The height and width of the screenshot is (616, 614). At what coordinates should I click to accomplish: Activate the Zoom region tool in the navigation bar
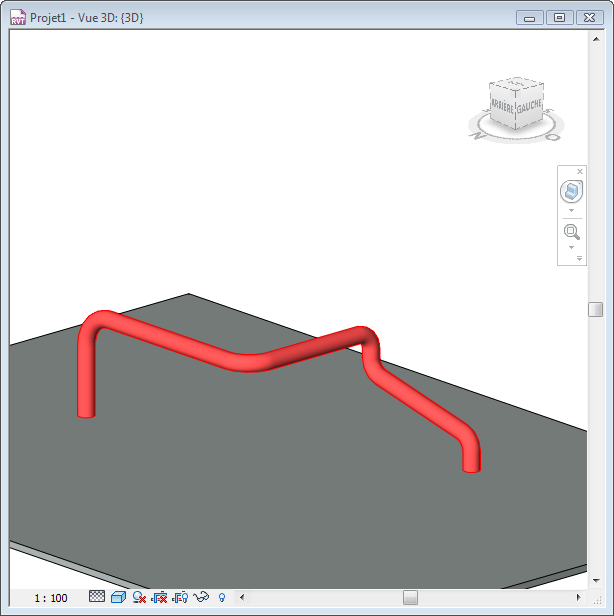pyautogui.click(x=572, y=232)
